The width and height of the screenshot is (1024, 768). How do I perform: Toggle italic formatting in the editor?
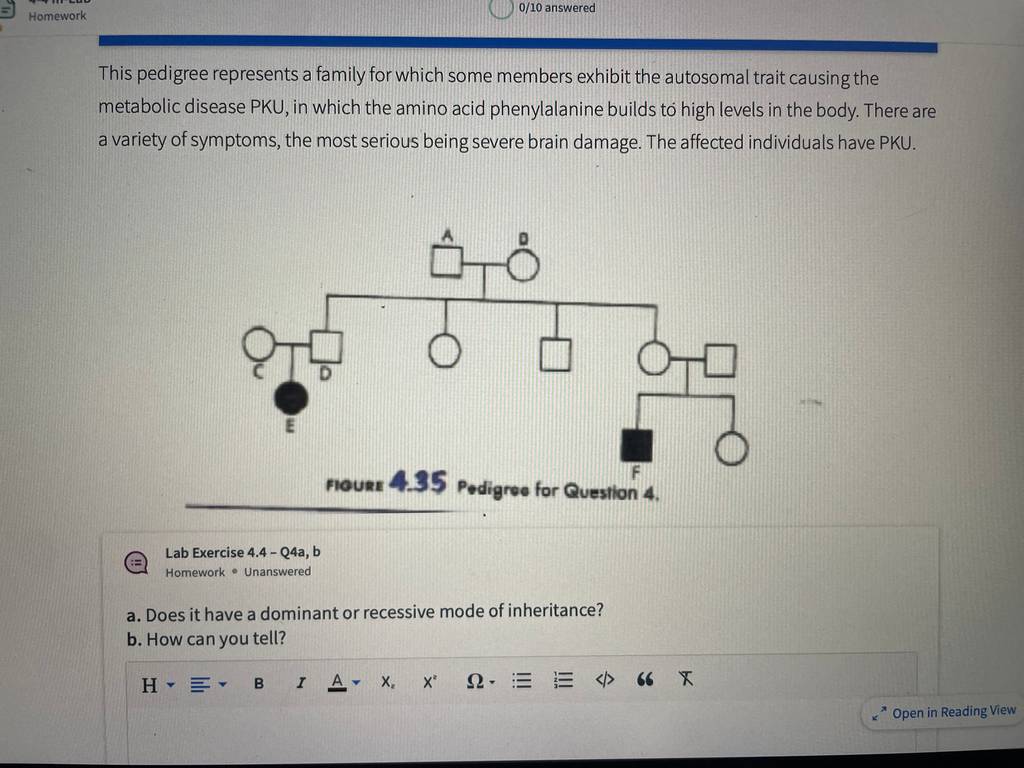pos(300,682)
